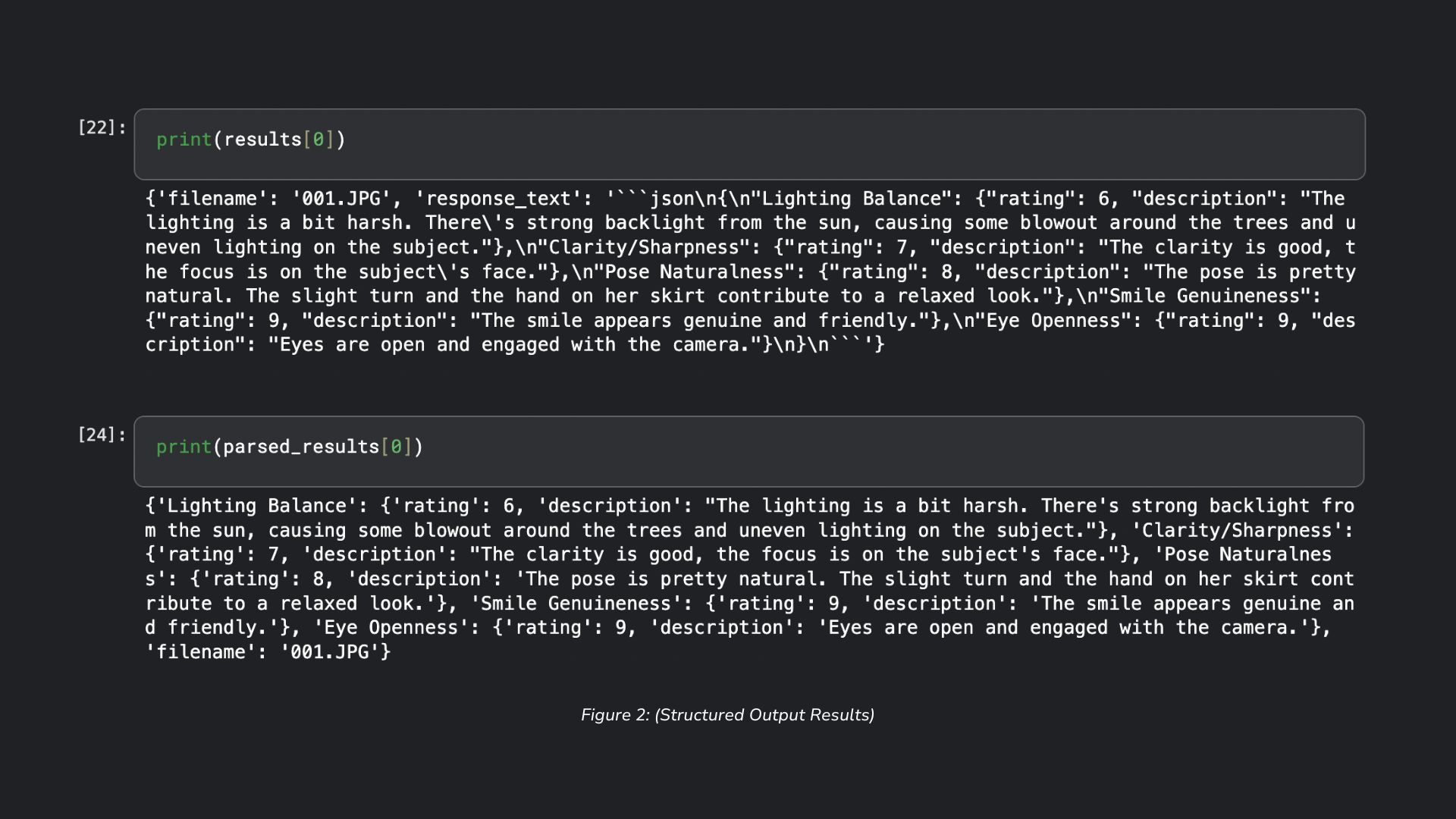Click the [22] cell execution prompt
The height and width of the screenshot is (819, 1456).
coord(102,127)
